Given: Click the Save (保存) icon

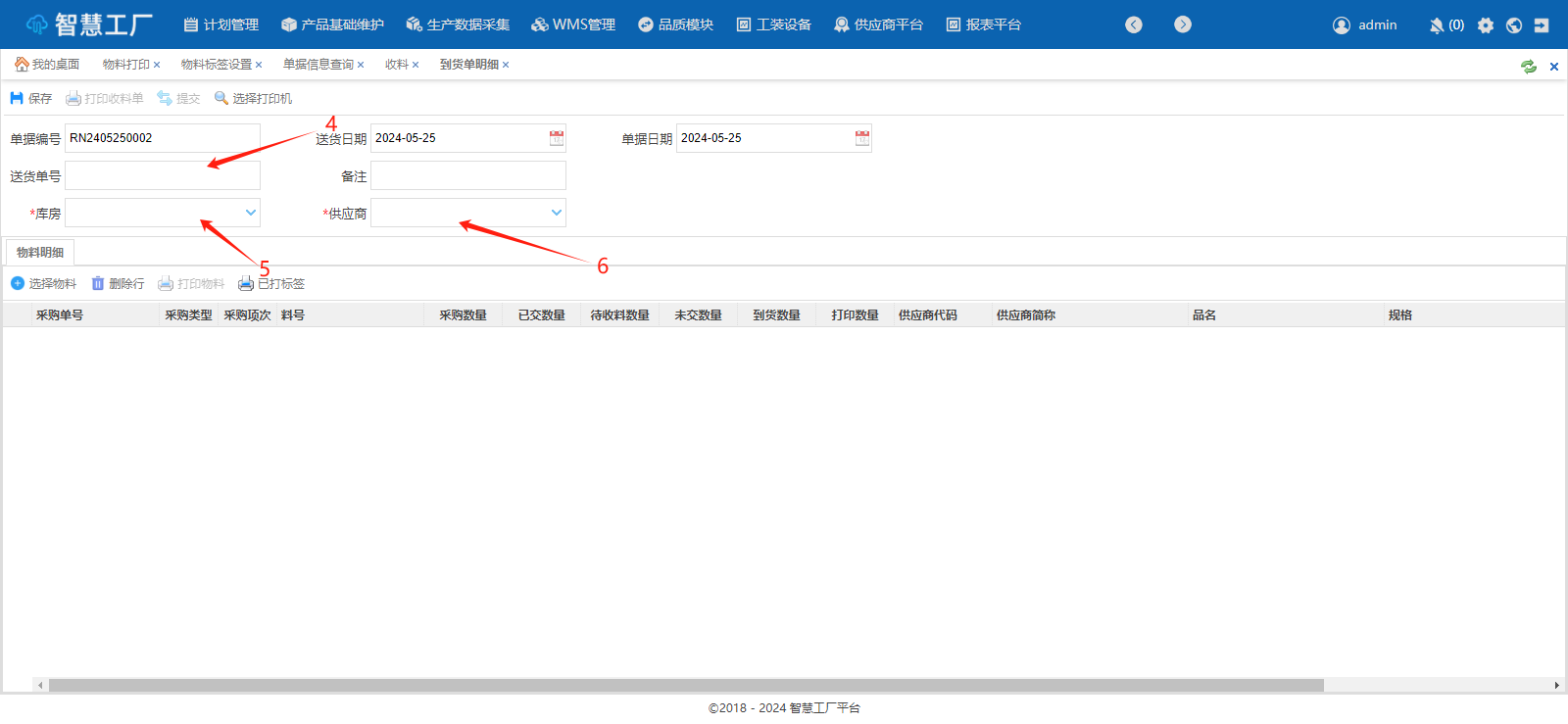Looking at the screenshot, I should (x=17, y=98).
